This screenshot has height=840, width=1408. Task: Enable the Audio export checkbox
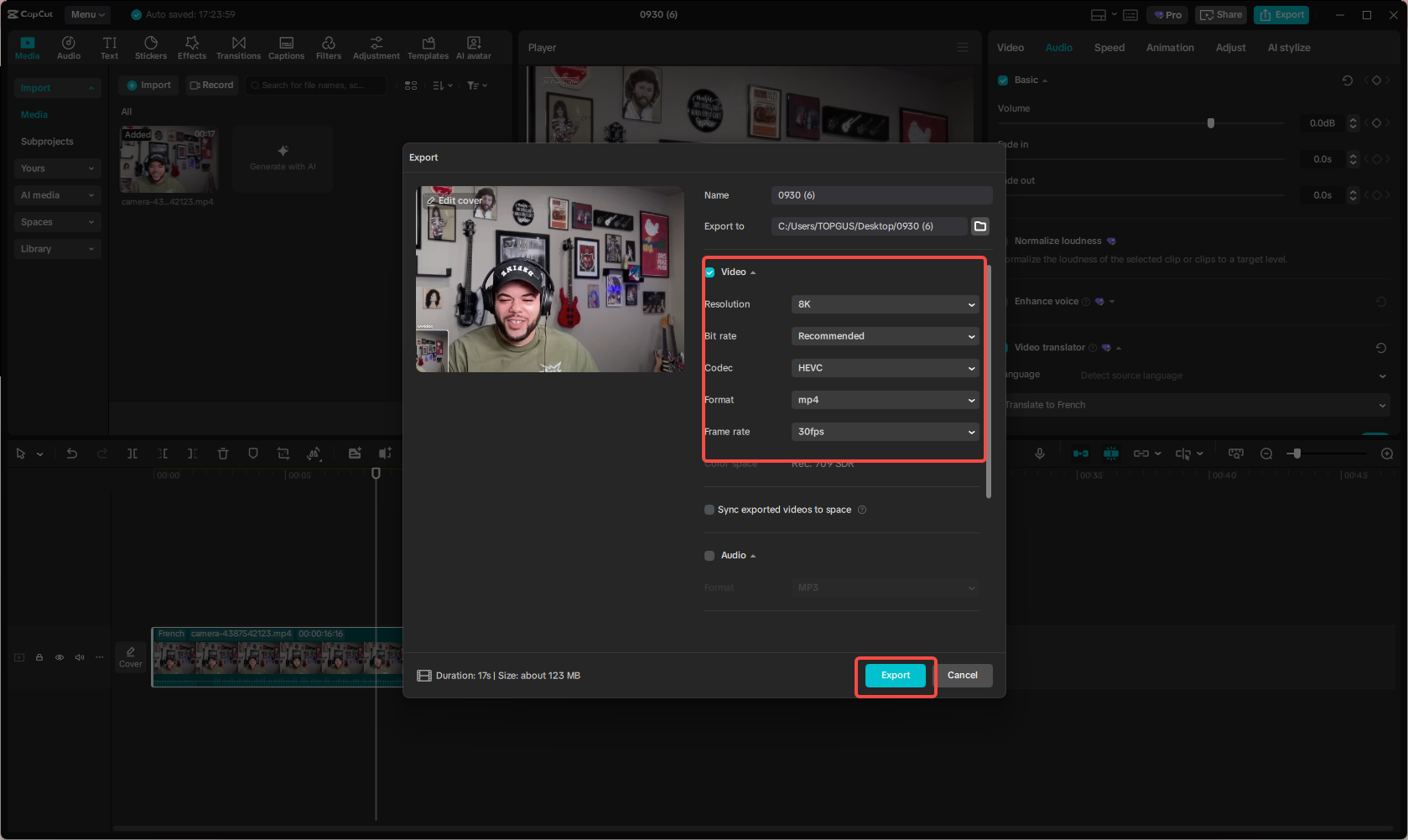click(709, 555)
